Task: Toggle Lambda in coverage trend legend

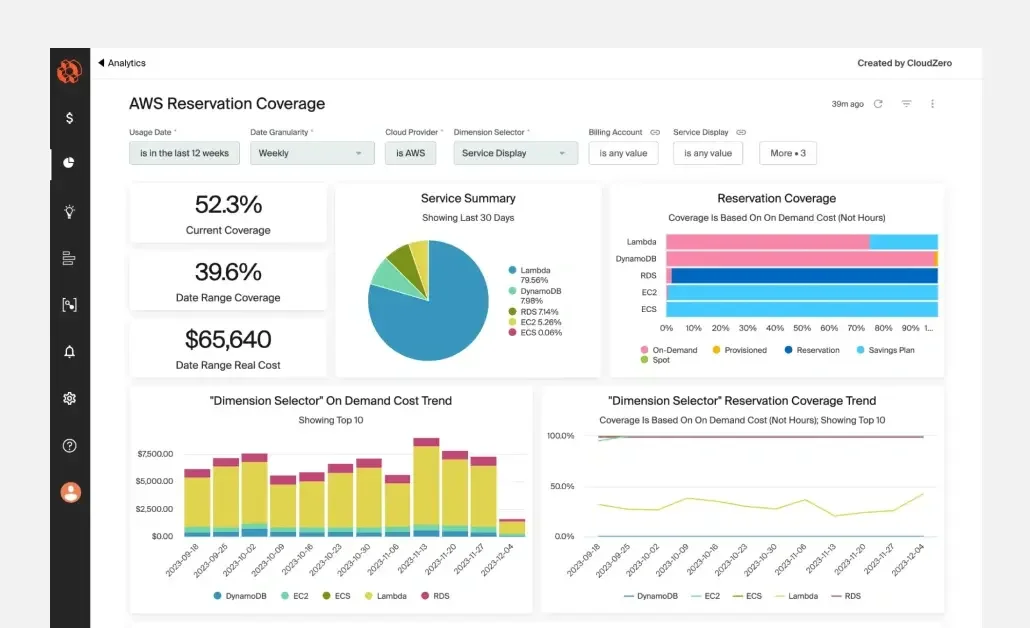Action: [x=796, y=596]
